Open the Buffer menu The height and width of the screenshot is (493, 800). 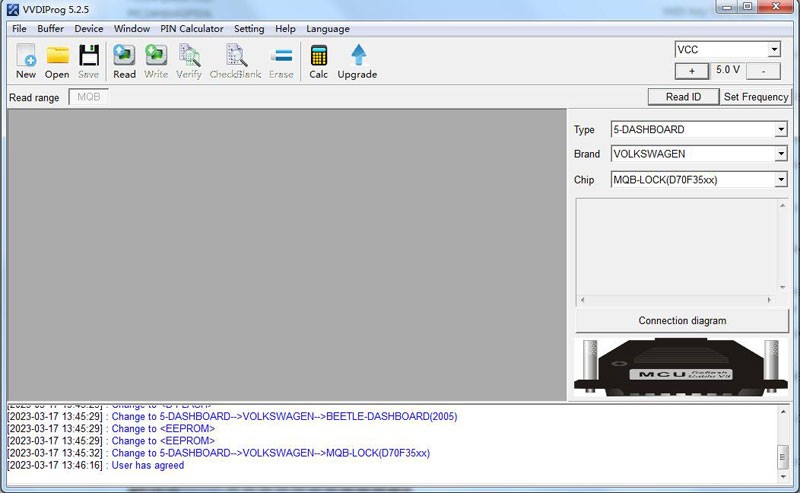coord(51,29)
